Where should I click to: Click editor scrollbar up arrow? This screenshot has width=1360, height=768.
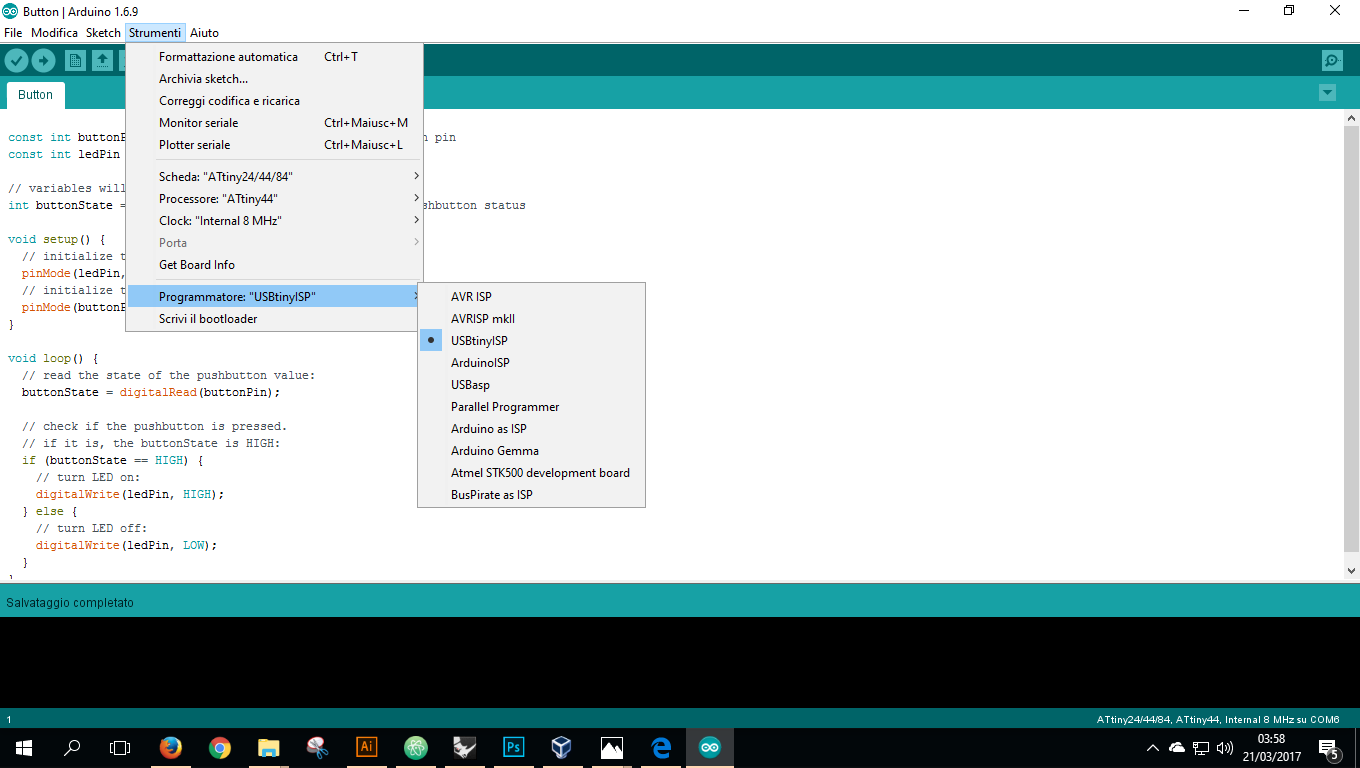[1351, 119]
